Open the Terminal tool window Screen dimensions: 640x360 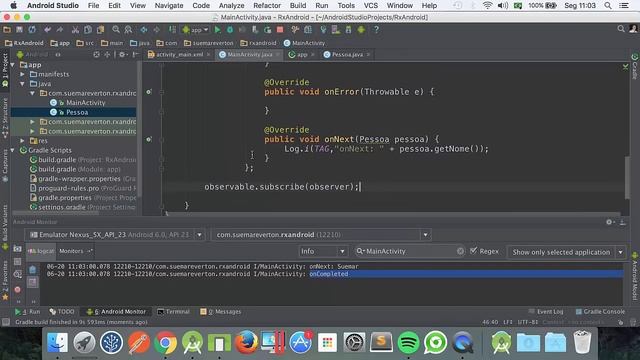click(x=173, y=311)
